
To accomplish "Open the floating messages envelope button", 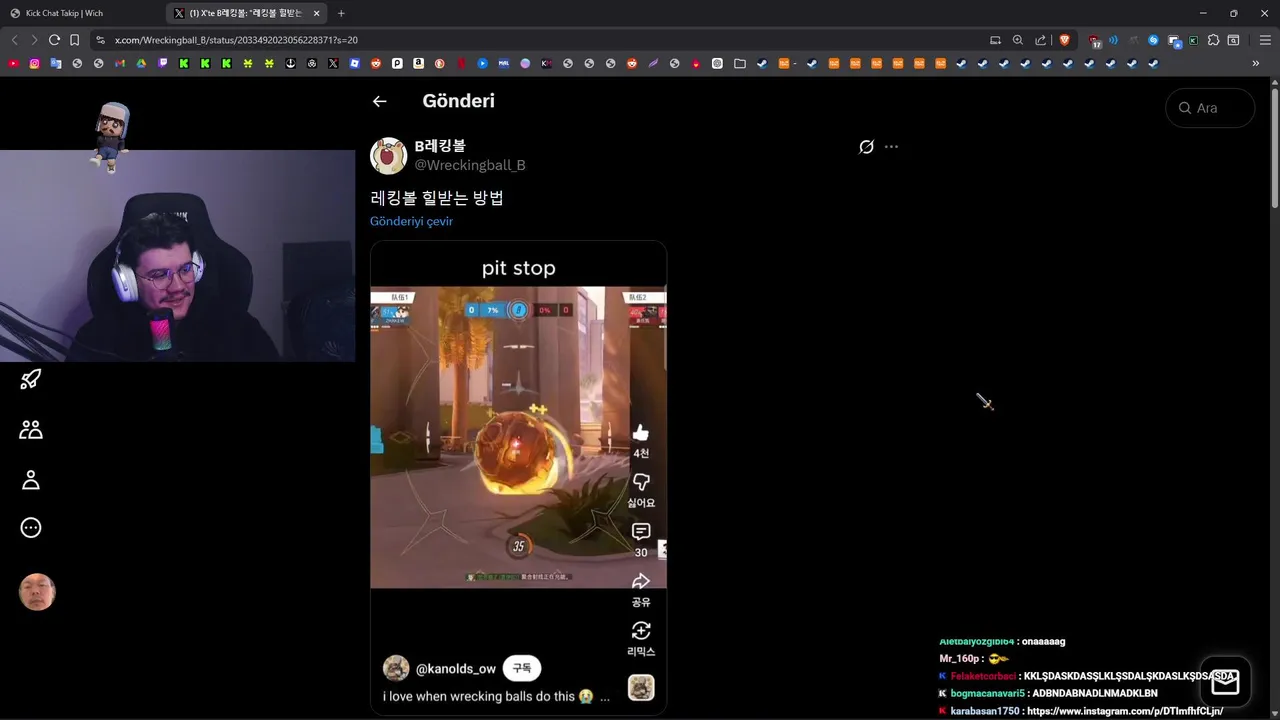I will tap(1225, 682).
